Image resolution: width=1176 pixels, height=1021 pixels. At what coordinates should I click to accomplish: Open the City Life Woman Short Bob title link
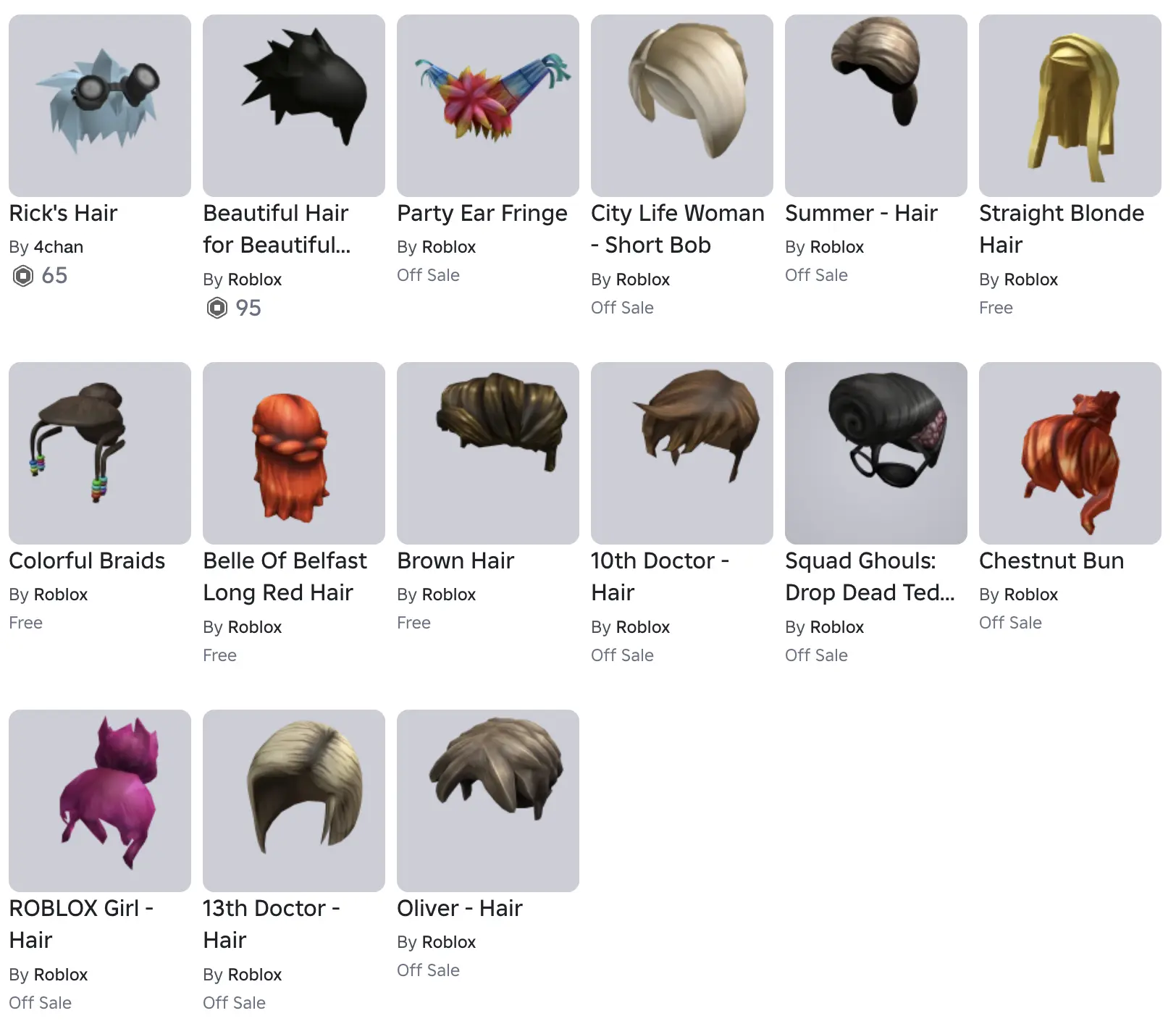(678, 229)
